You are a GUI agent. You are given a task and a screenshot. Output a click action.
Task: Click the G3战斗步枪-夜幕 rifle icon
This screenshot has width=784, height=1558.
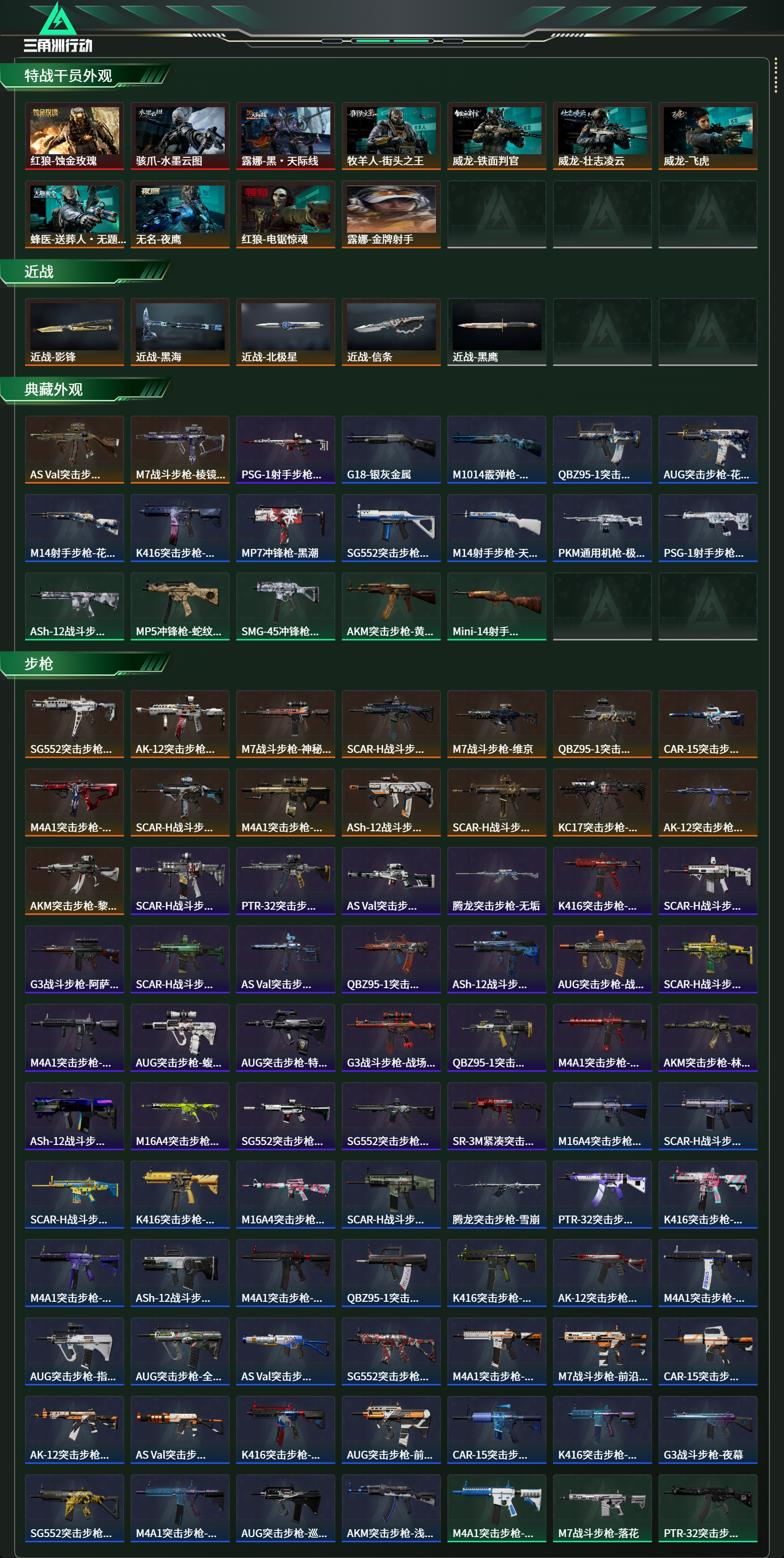(x=708, y=1429)
